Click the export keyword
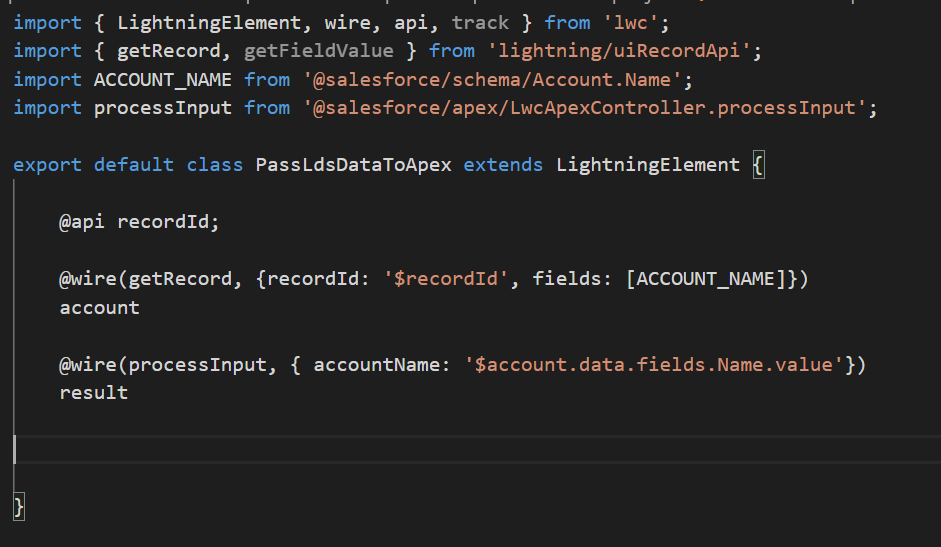 point(47,165)
